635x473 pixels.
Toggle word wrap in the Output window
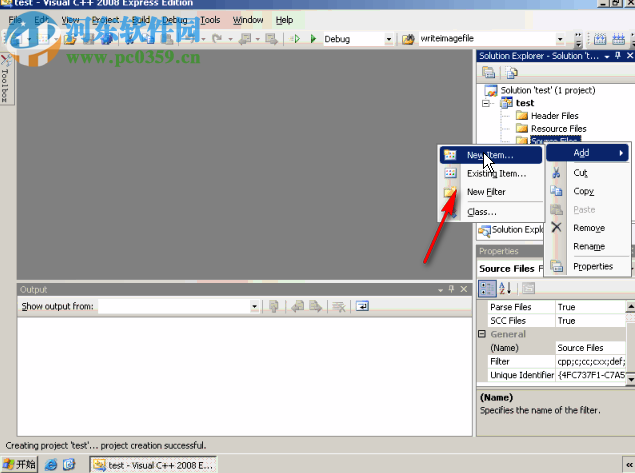362,307
